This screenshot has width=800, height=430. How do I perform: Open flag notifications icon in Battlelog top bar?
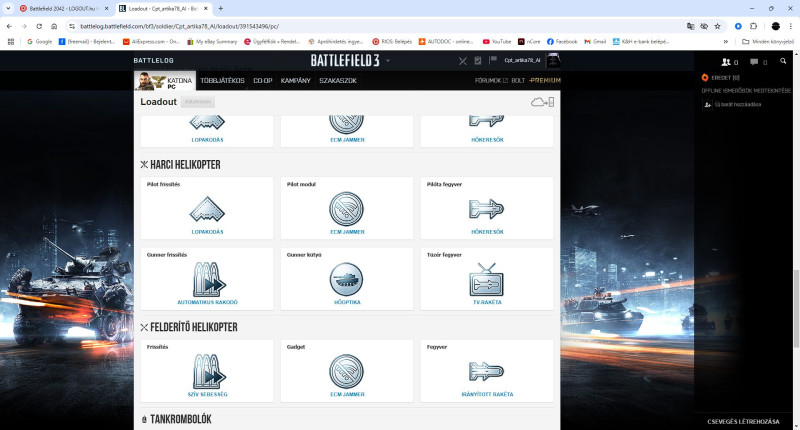click(492, 60)
